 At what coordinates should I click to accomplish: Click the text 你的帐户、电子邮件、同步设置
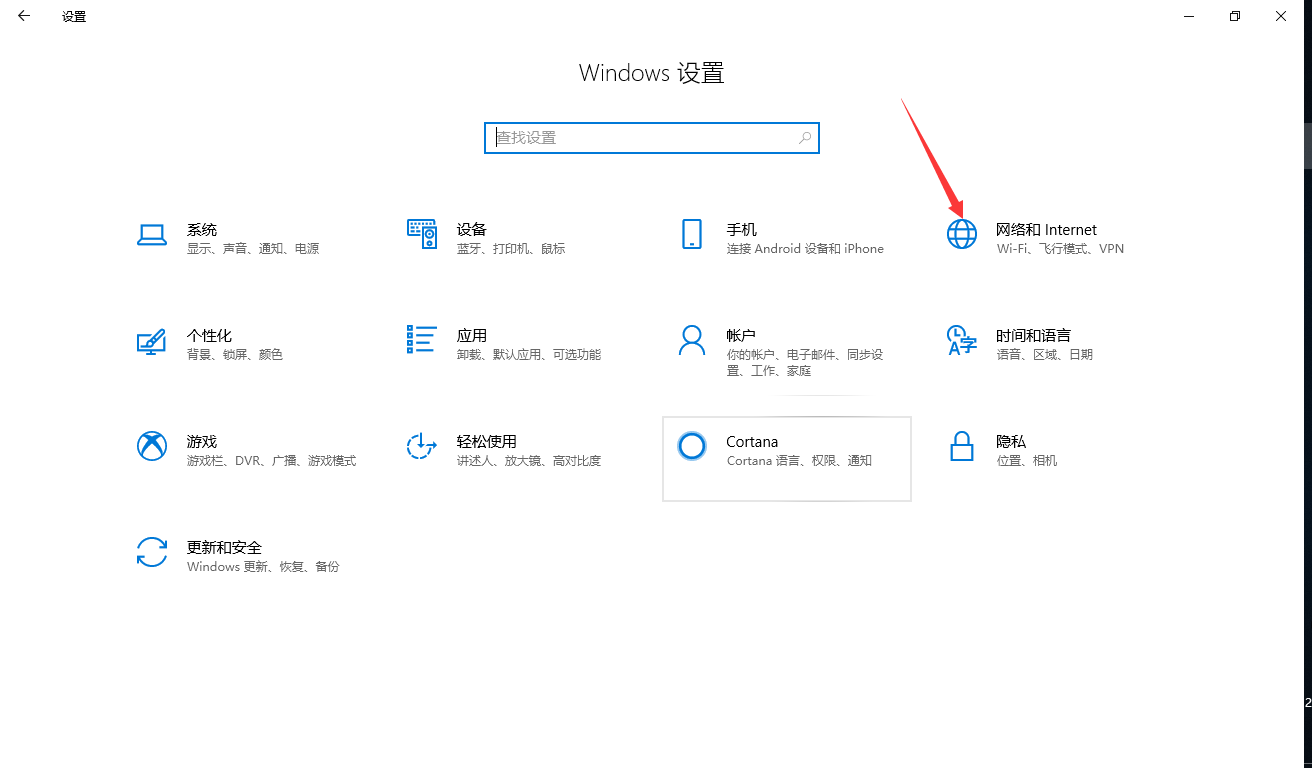(805, 363)
